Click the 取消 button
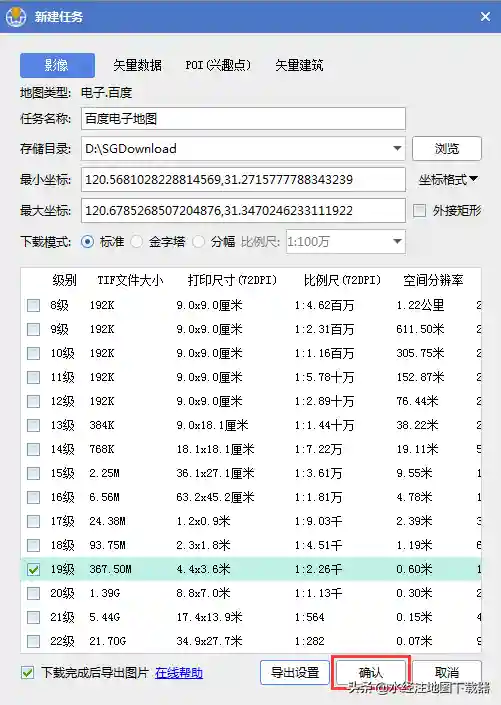The image size is (501, 705). (447, 673)
